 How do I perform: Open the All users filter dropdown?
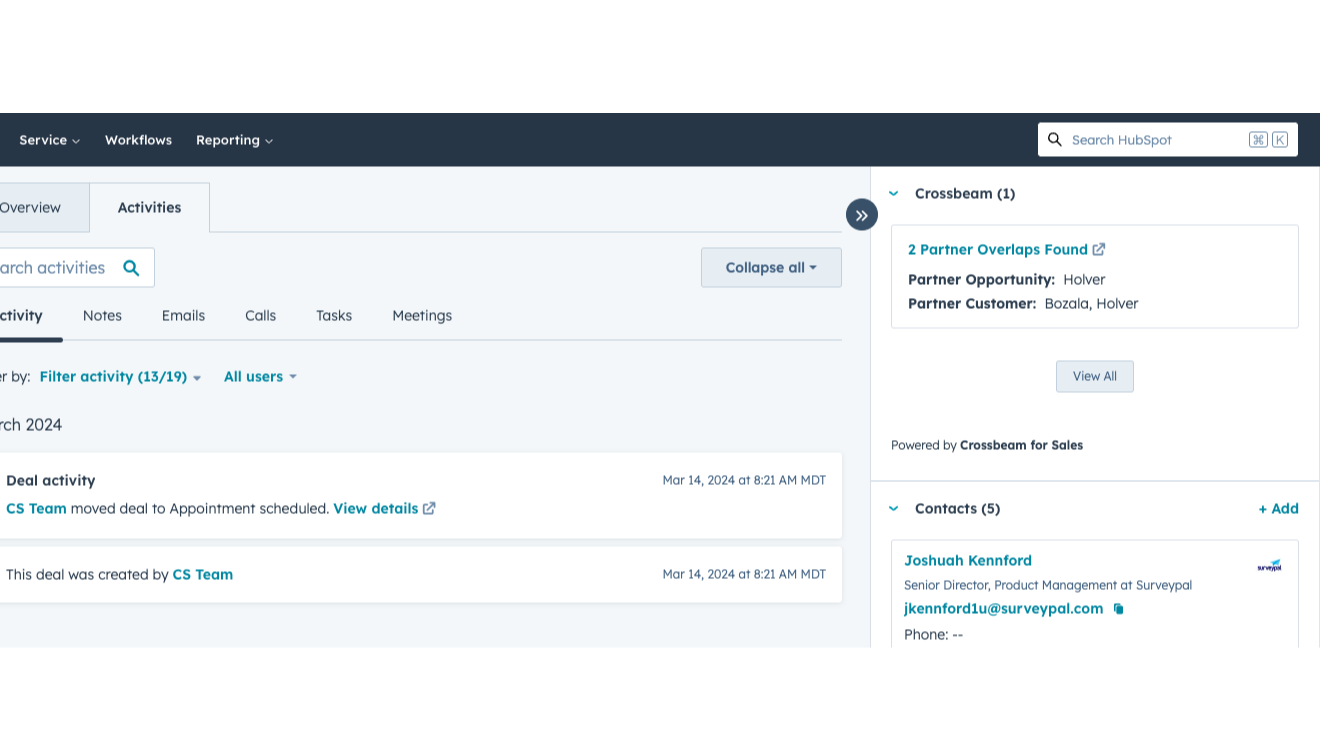pos(260,377)
